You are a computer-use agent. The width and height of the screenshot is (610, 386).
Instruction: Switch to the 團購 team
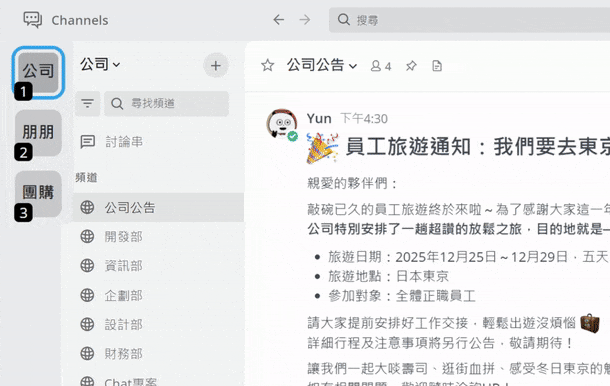point(38,193)
